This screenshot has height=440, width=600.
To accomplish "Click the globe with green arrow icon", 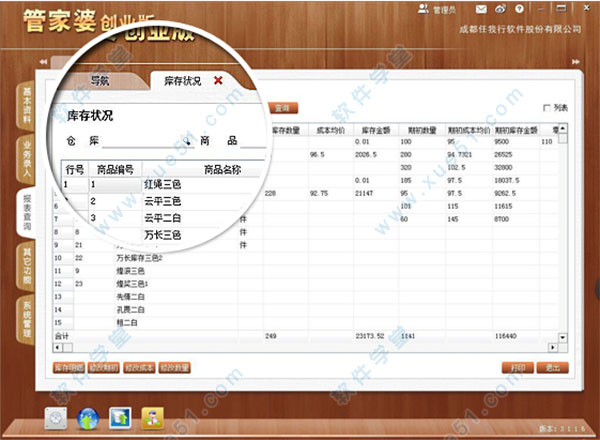I will pos(88,418).
